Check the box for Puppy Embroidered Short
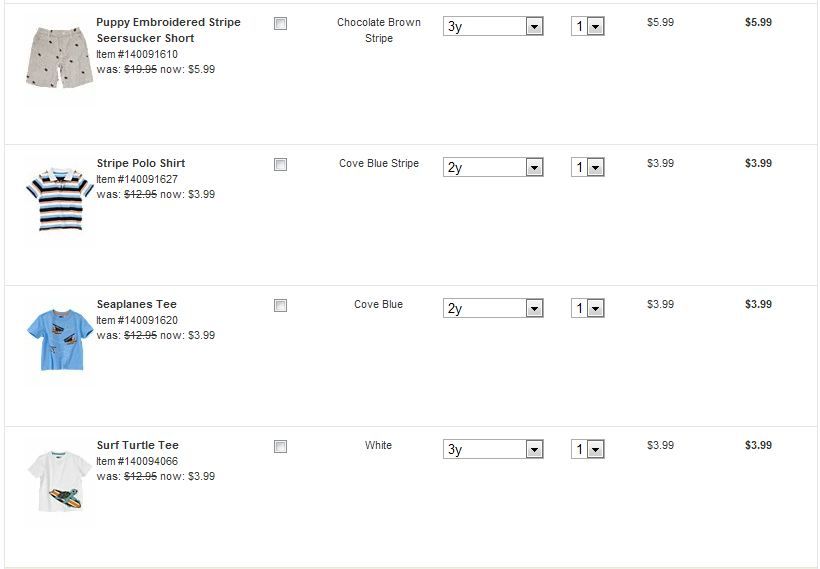 (280, 24)
